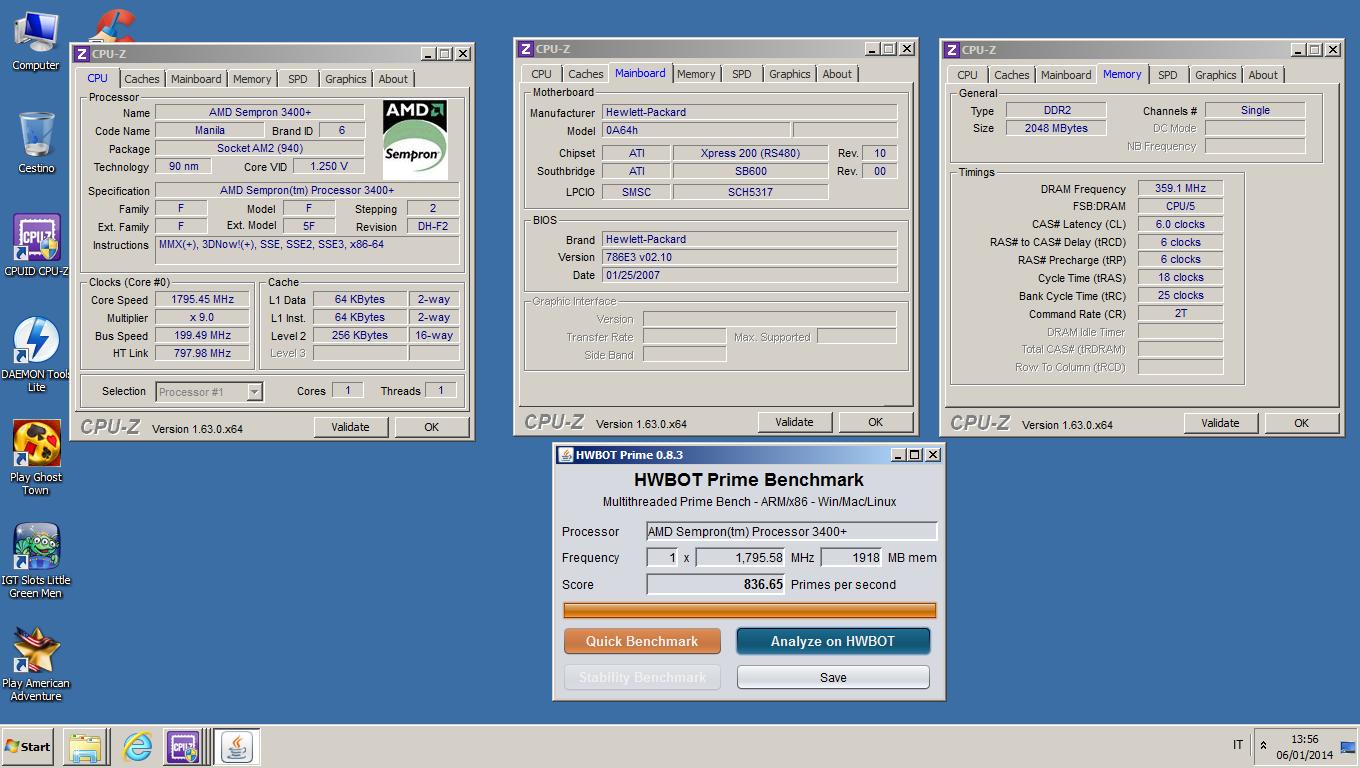Click the Bus Speed value 199.49 MHz
1360x768 pixels.
[204, 336]
